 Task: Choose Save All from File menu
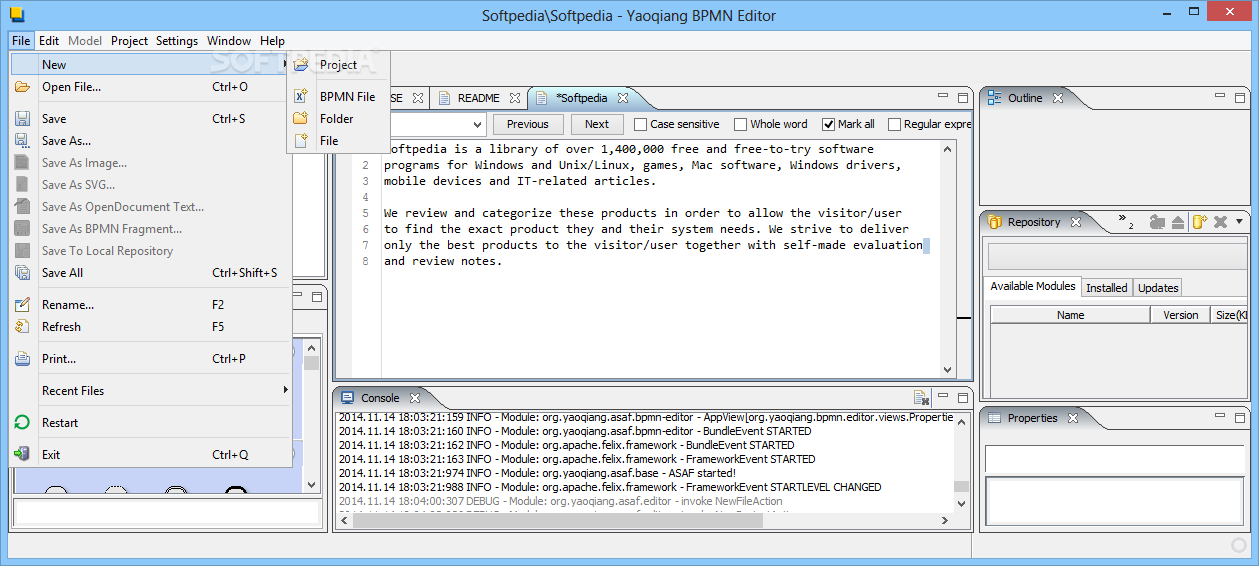tap(149, 273)
